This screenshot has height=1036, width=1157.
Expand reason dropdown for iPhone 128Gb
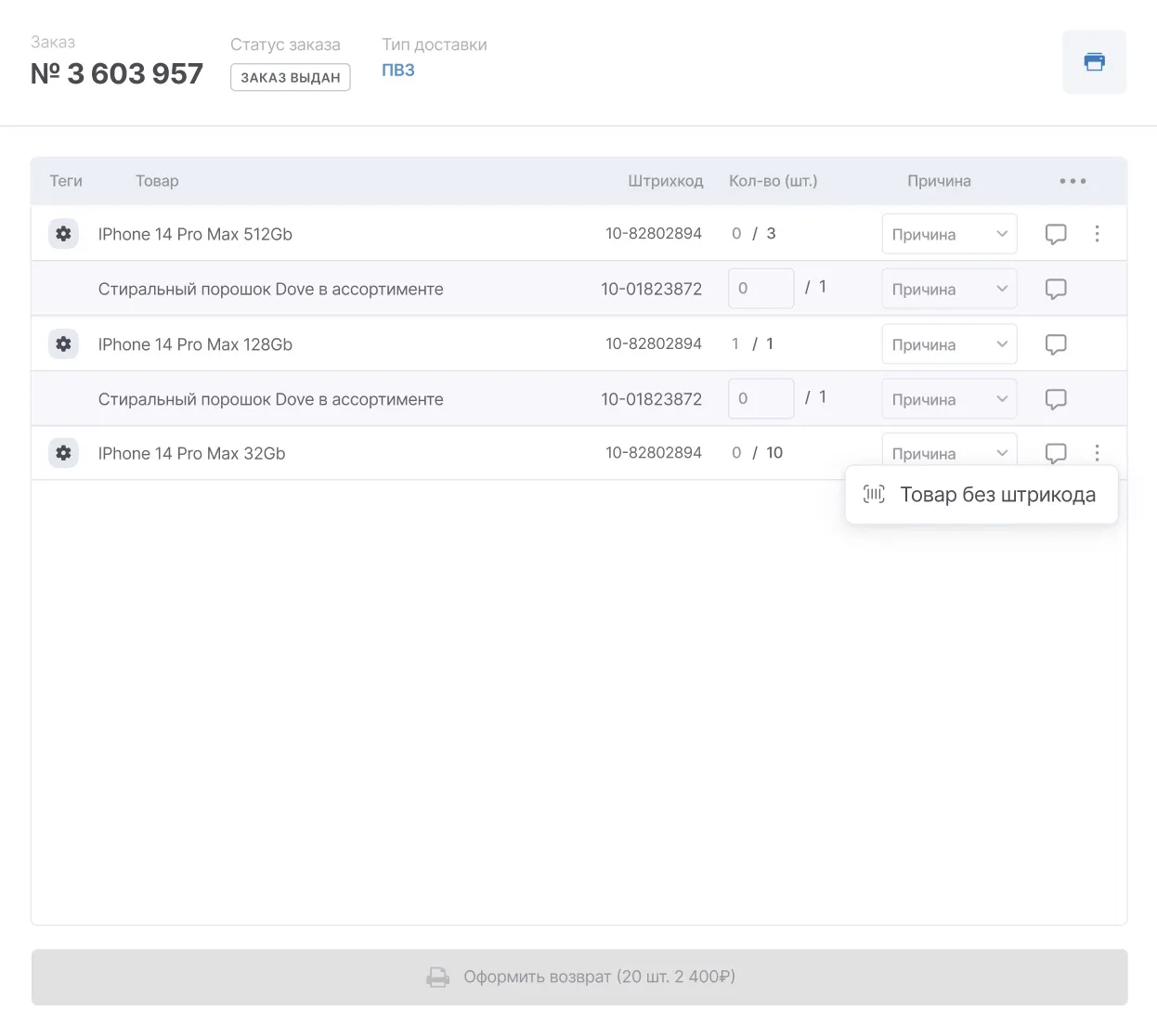coord(949,344)
